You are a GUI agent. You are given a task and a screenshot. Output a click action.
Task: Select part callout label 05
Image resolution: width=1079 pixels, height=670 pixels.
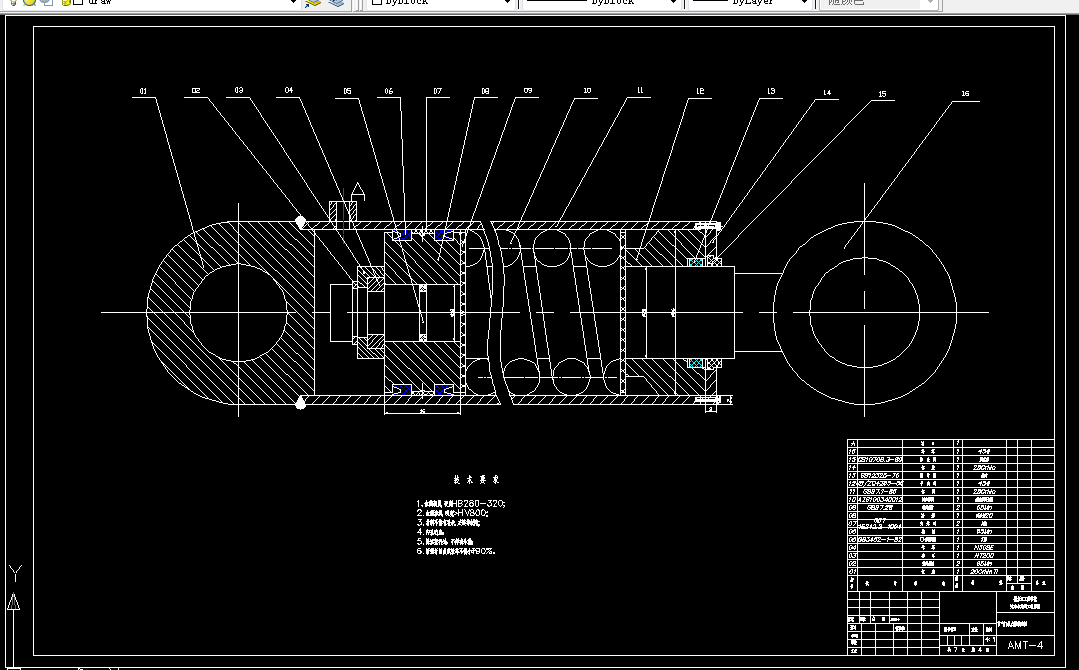pos(348,91)
